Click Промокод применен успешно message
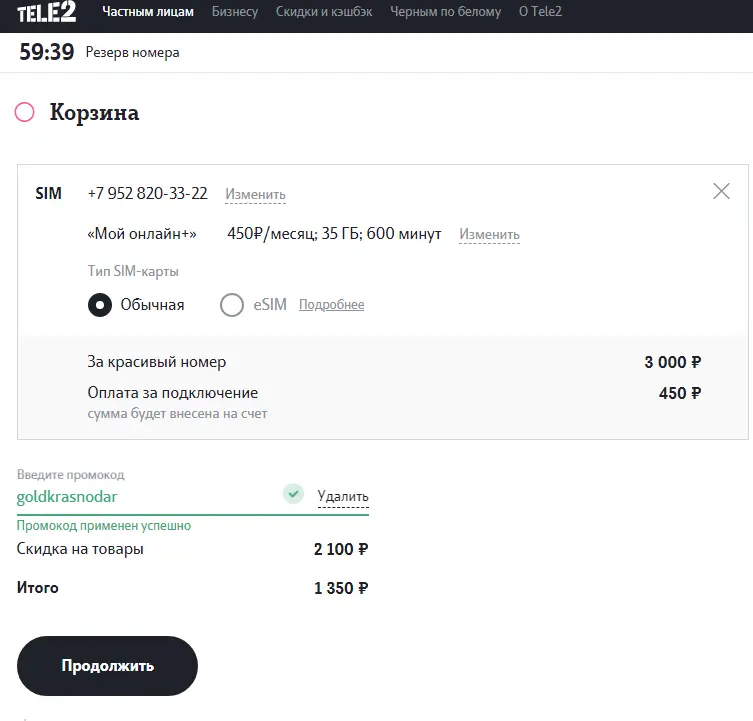The height and width of the screenshot is (721, 753). (104, 525)
